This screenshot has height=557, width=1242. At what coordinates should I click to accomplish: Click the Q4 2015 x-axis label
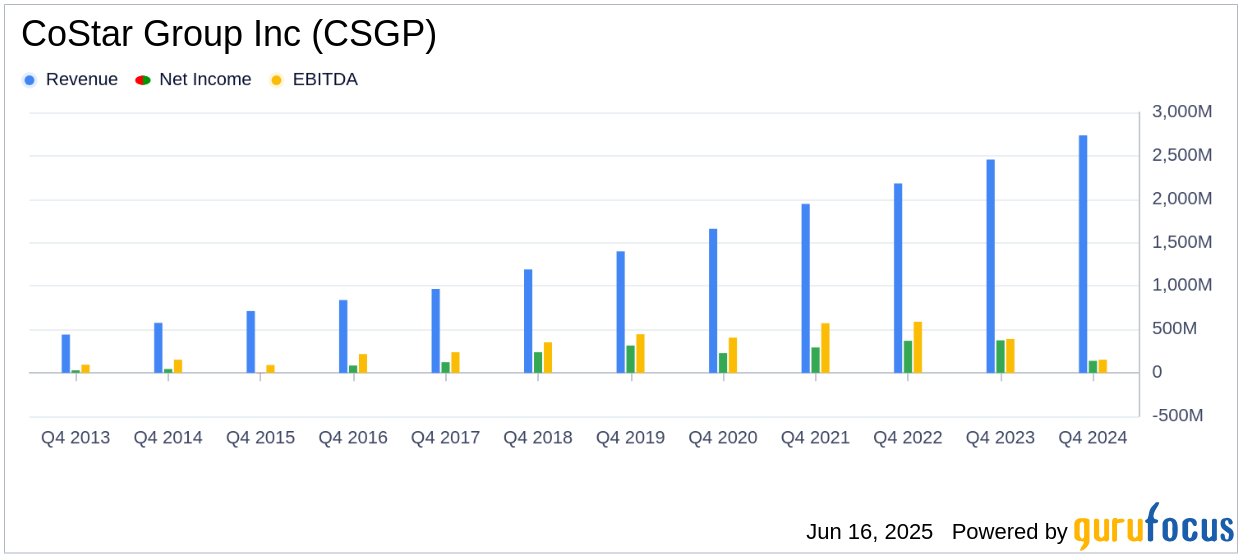point(260,438)
